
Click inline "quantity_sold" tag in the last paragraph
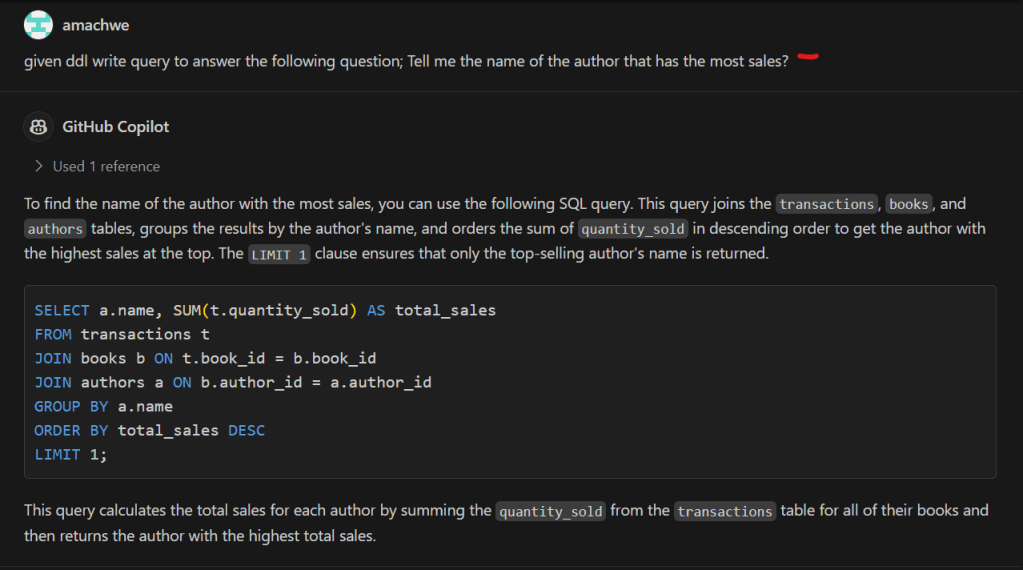tap(551, 511)
